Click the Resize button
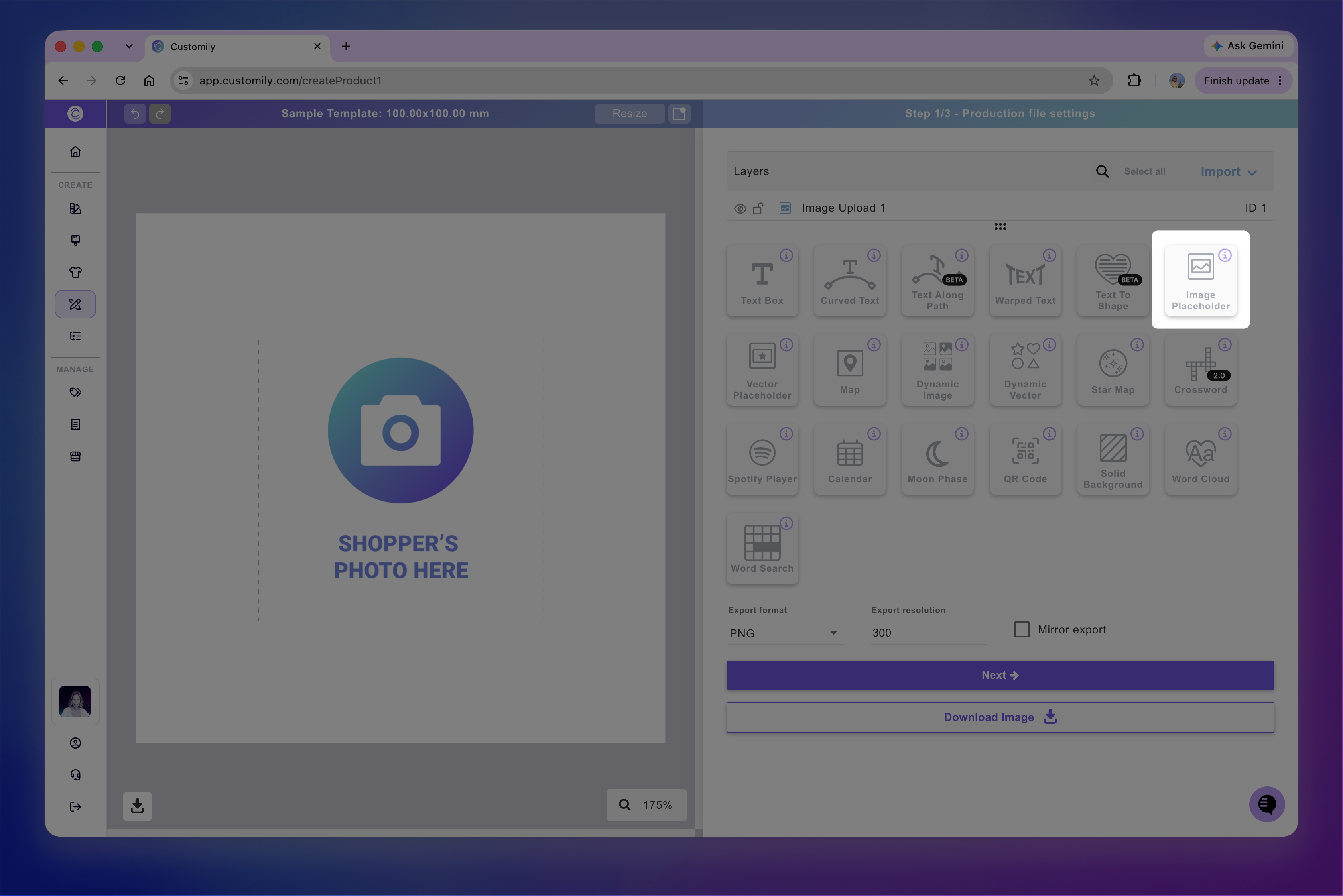Viewport: 1343px width, 896px height. point(630,113)
